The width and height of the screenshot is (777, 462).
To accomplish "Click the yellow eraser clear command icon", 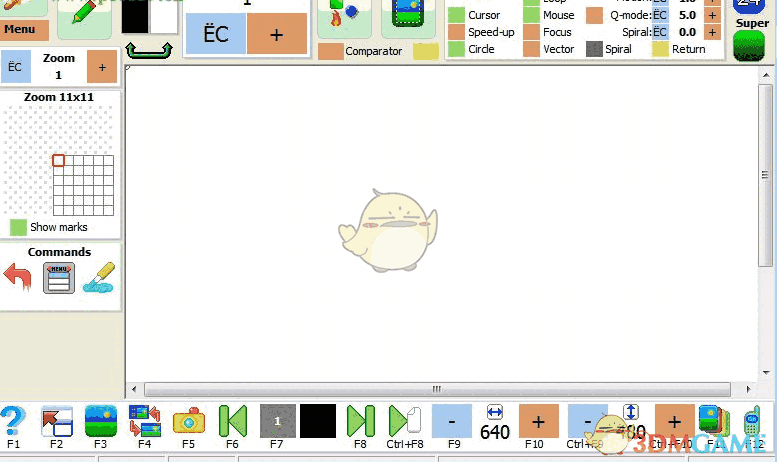I will click(x=99, y=277).
